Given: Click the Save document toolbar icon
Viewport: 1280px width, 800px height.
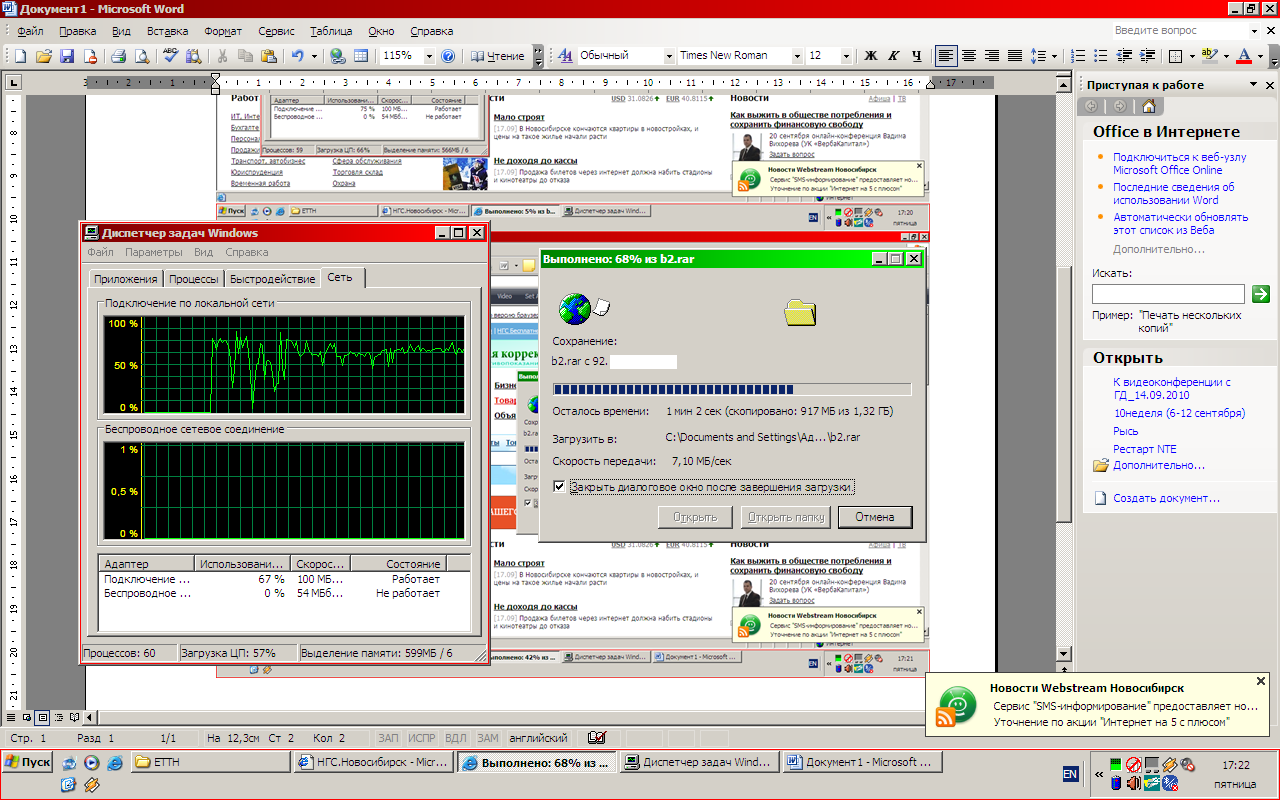Looking at the screenshot, I should pos(67,56).
